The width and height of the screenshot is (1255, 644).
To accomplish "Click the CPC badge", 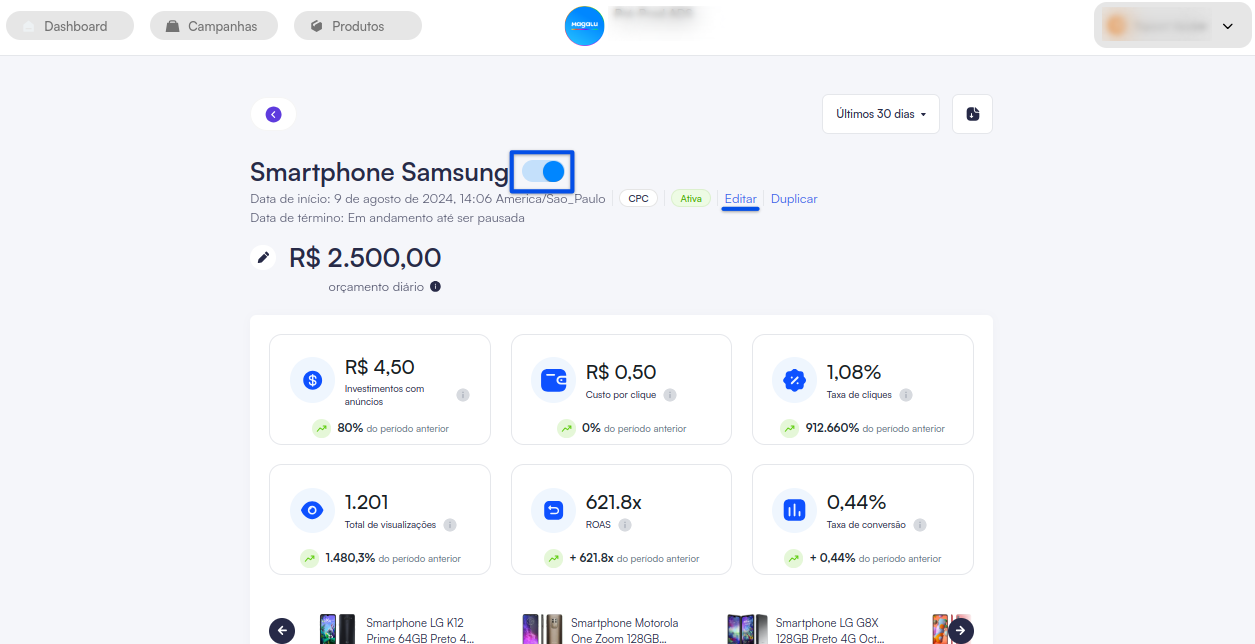I will 638,199.
